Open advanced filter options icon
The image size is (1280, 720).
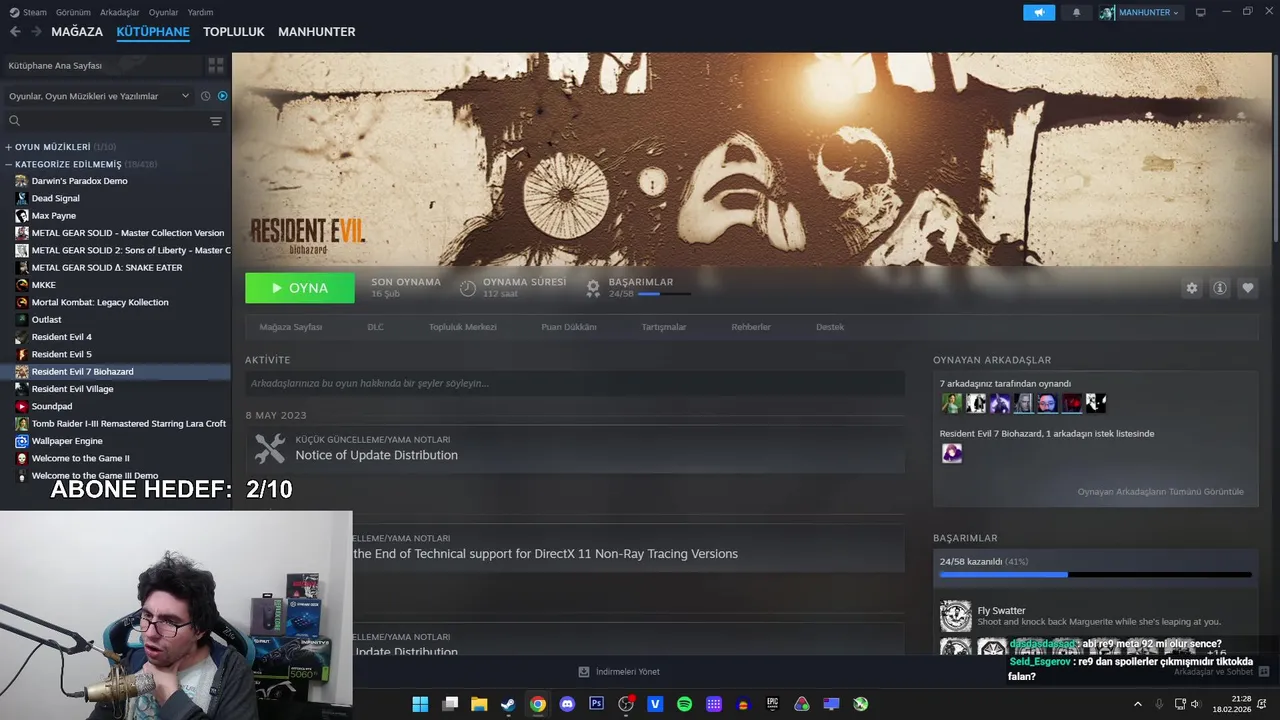click(x=216, y=121)
